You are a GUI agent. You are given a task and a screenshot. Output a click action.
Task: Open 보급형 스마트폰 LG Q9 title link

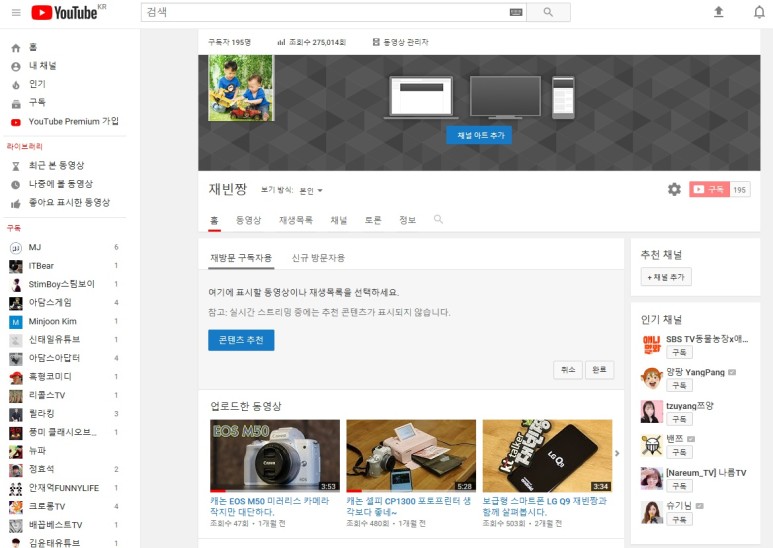point(544,506)
